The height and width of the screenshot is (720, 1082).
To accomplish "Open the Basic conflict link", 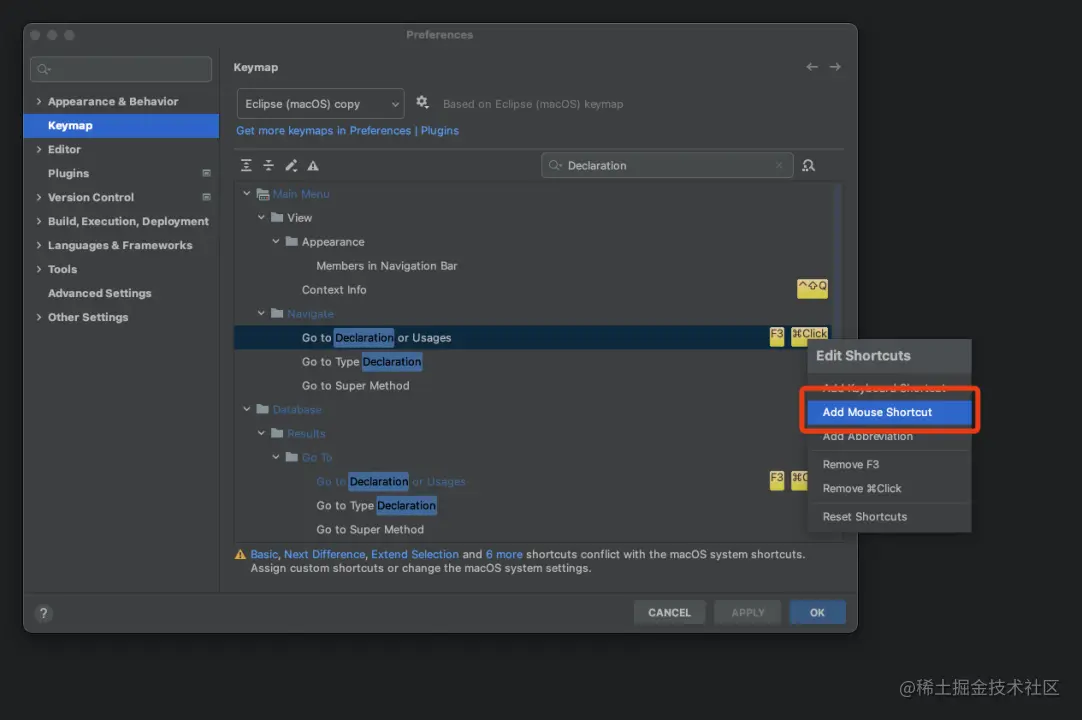I will 264,554.
